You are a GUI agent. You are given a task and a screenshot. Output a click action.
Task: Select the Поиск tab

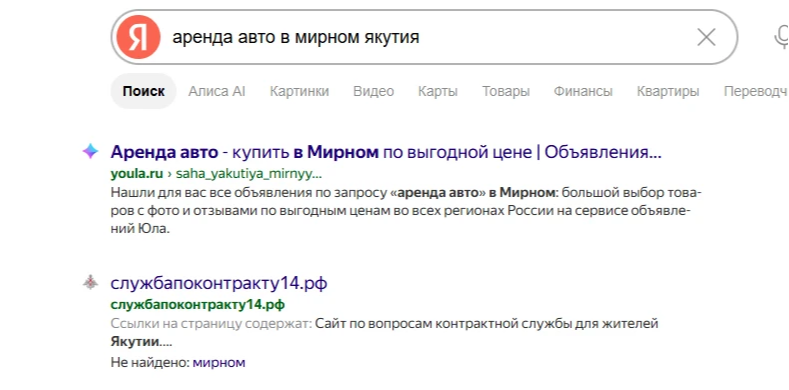click(143, 91)
